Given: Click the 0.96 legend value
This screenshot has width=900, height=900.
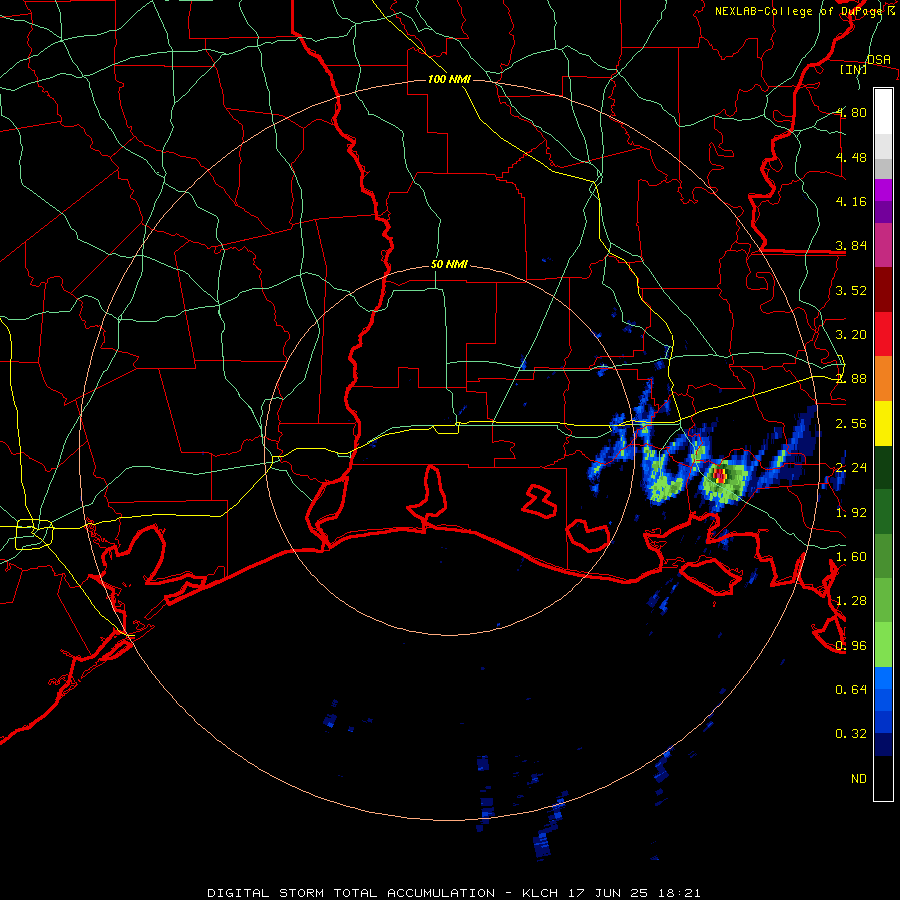Looking at the screenshot, I should click(x=851, y=646).
